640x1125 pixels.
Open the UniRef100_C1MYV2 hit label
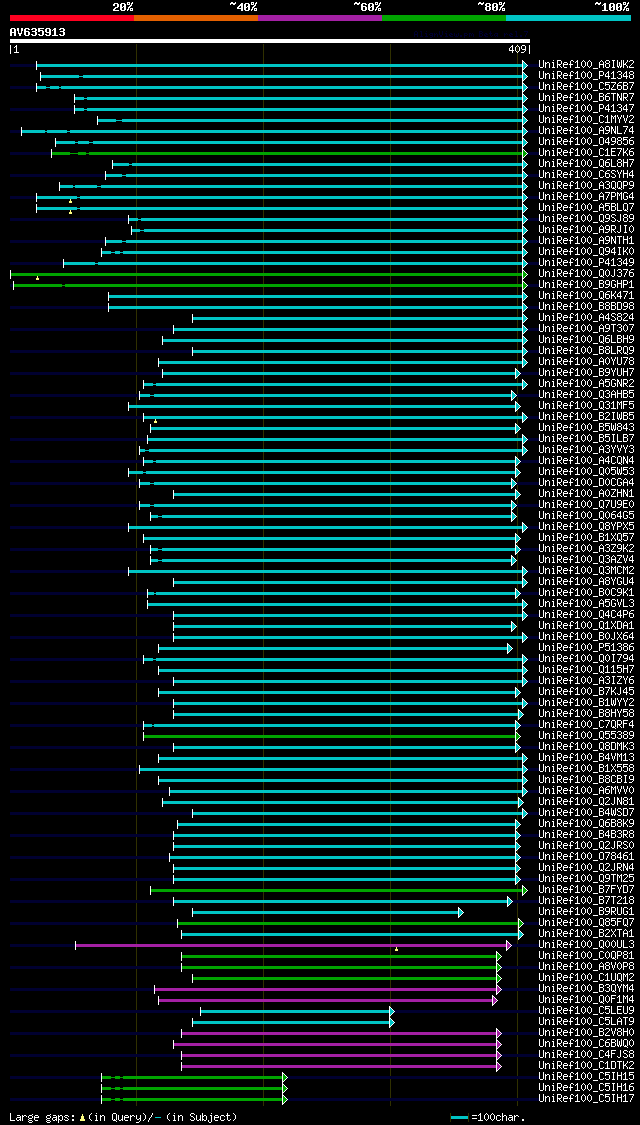tap(586, 120)
